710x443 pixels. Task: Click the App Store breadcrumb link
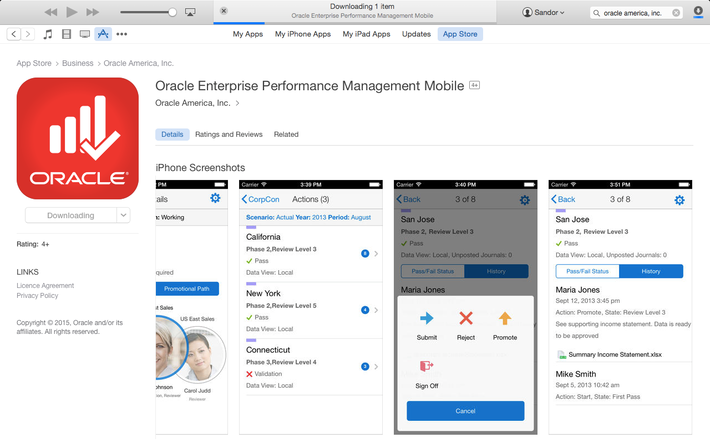(x=34, y=63)
